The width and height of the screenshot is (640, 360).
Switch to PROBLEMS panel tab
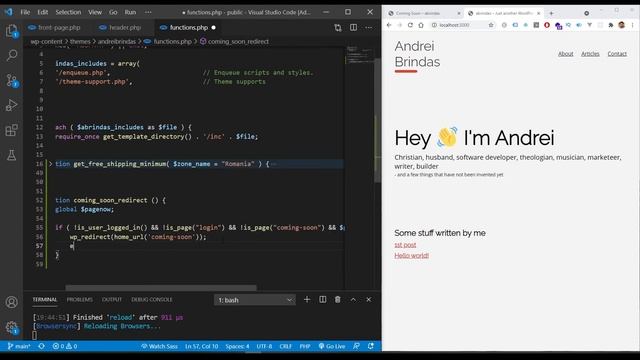point(80,300)
